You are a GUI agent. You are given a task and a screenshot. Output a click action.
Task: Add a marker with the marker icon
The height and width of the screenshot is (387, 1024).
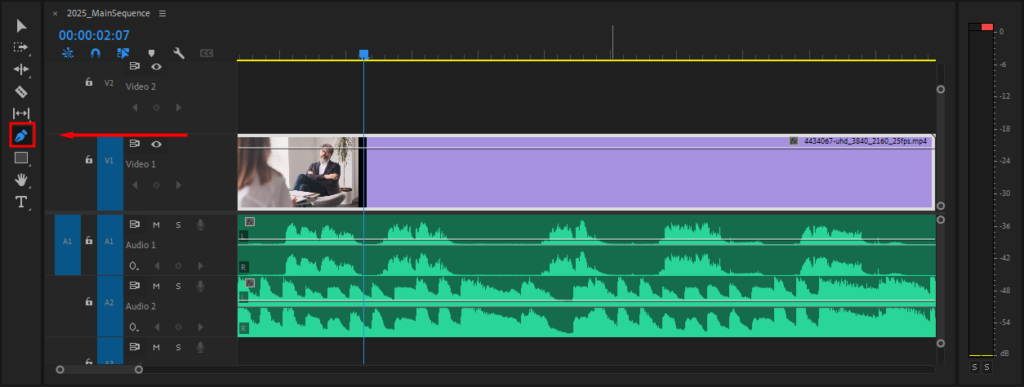click(x=152, y=53)
